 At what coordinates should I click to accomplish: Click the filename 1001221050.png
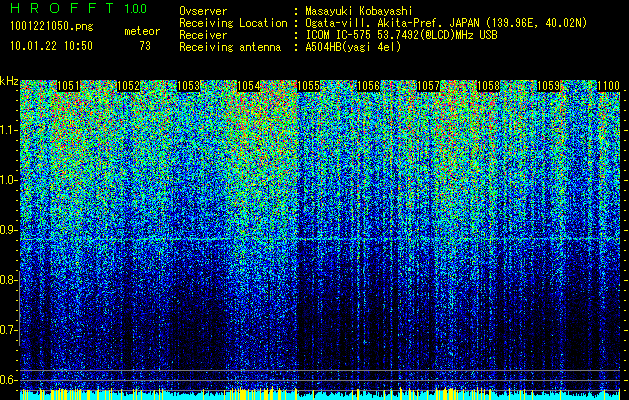pyautogui.click(x=51, y=27)
